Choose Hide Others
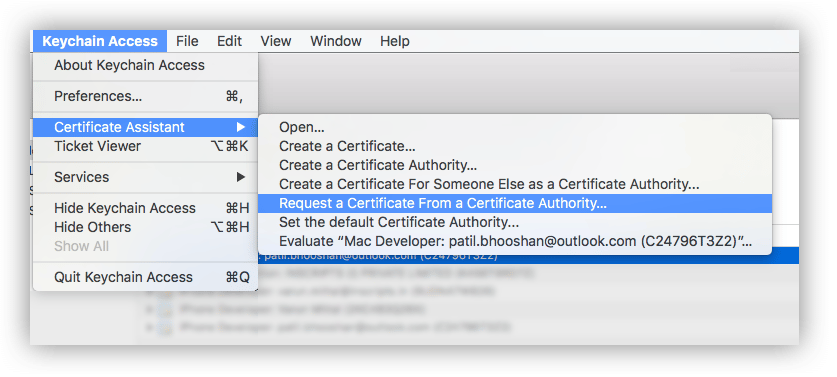 (x=146, y=227)
